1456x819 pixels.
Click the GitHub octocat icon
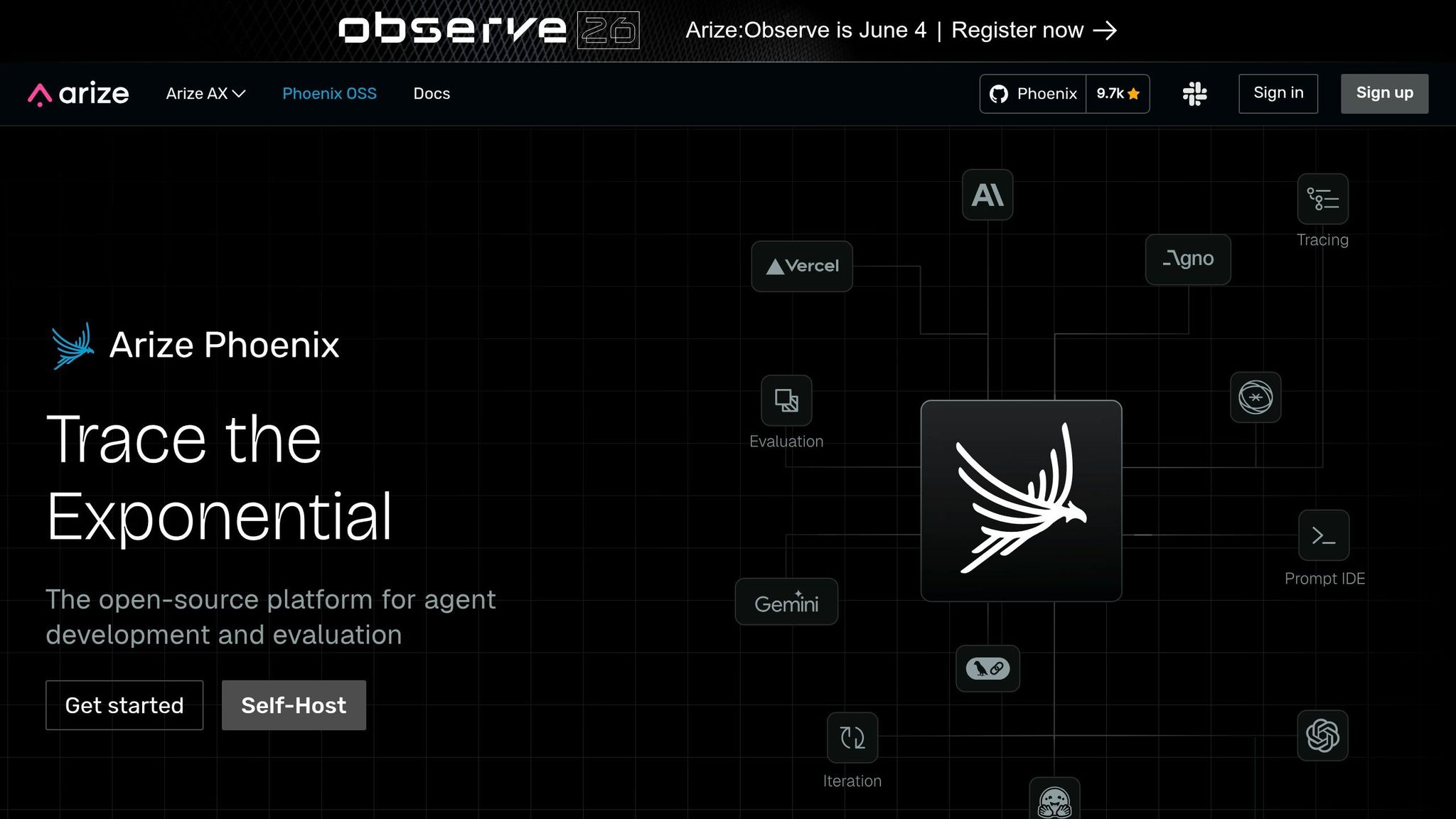pyautogui.click(x=999, y=94)
